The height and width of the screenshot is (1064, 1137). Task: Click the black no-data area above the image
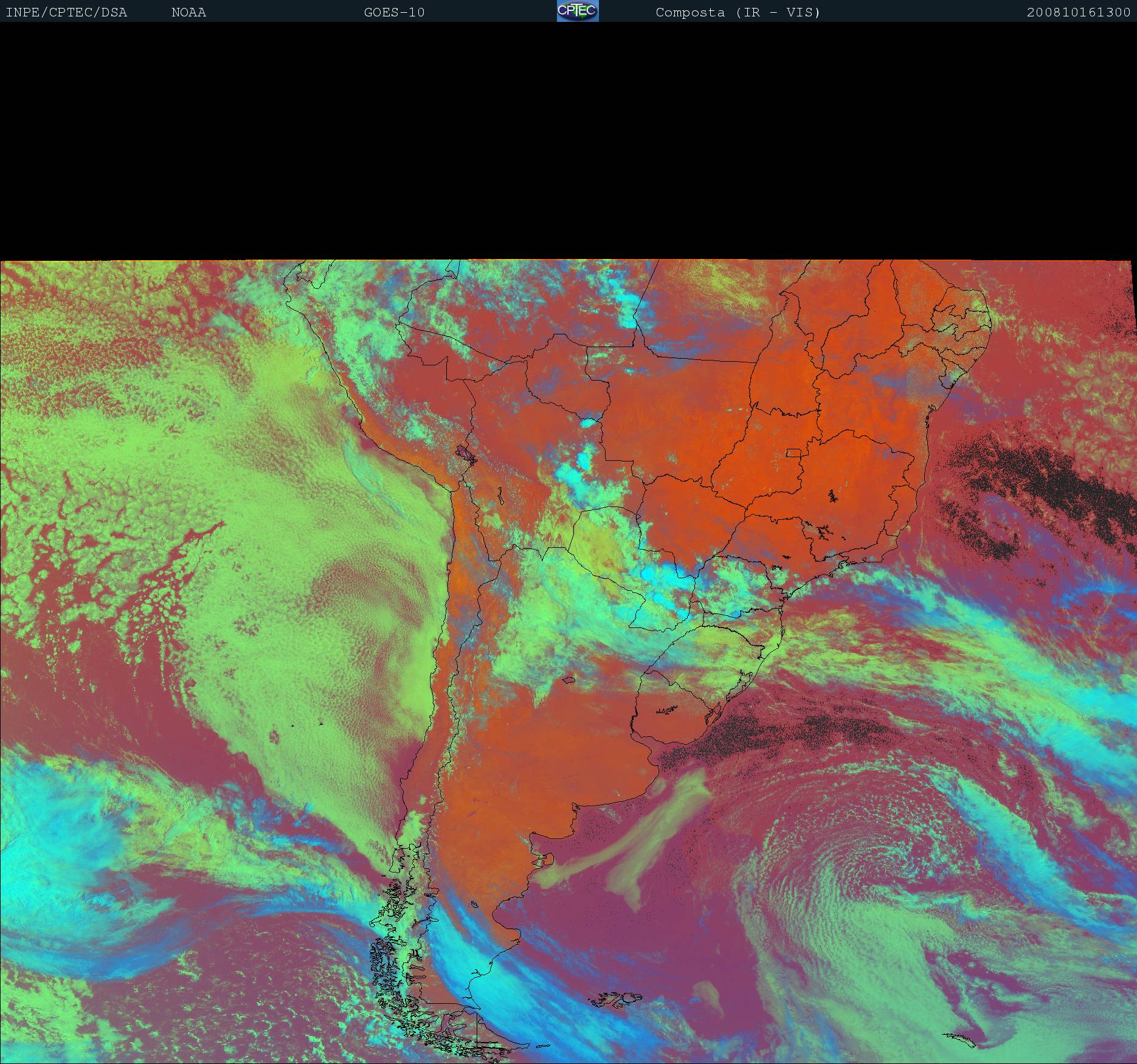pyautogui.click(x=568, y=140)
